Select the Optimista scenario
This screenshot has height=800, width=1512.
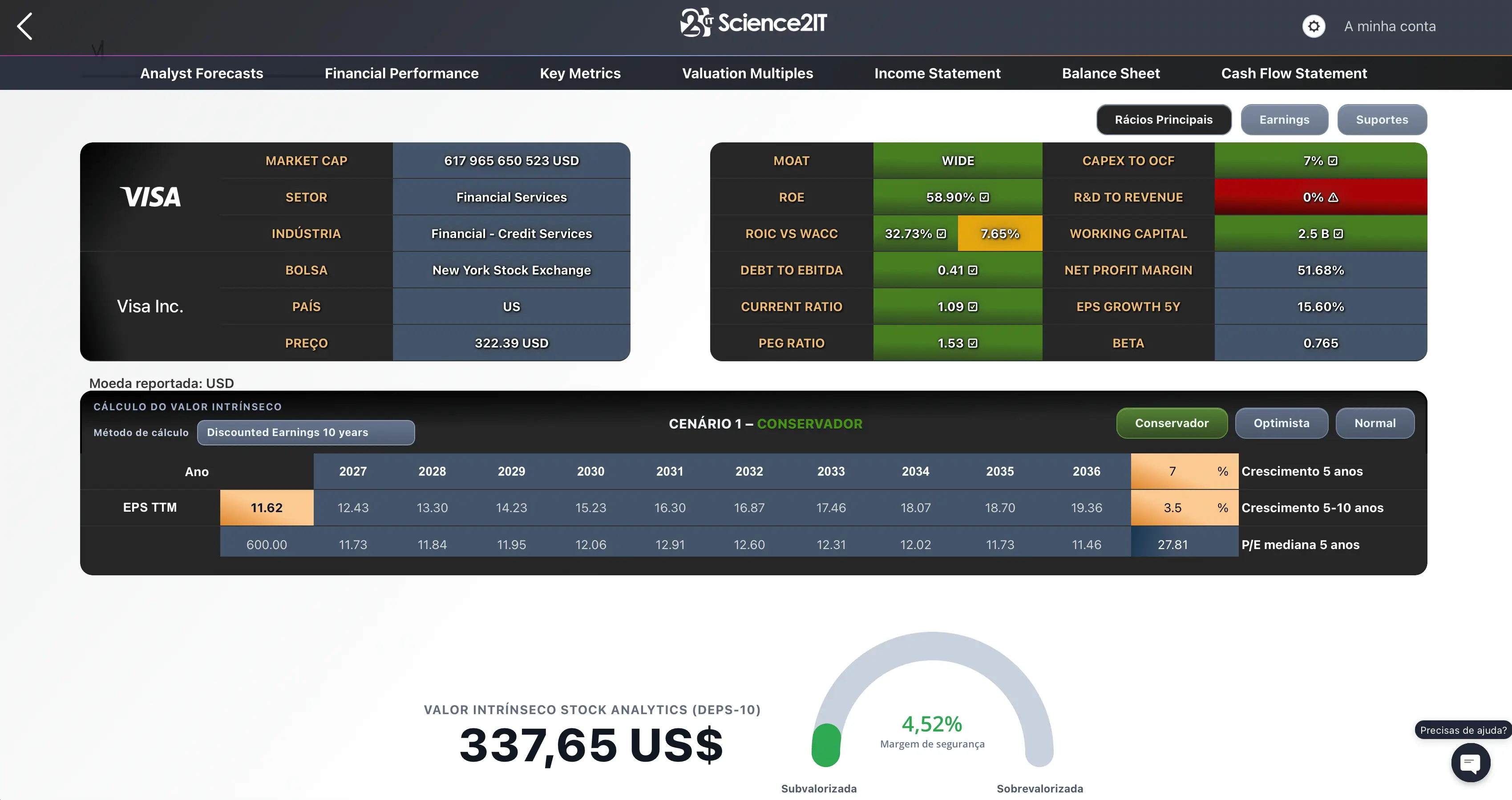(1282, 423)
